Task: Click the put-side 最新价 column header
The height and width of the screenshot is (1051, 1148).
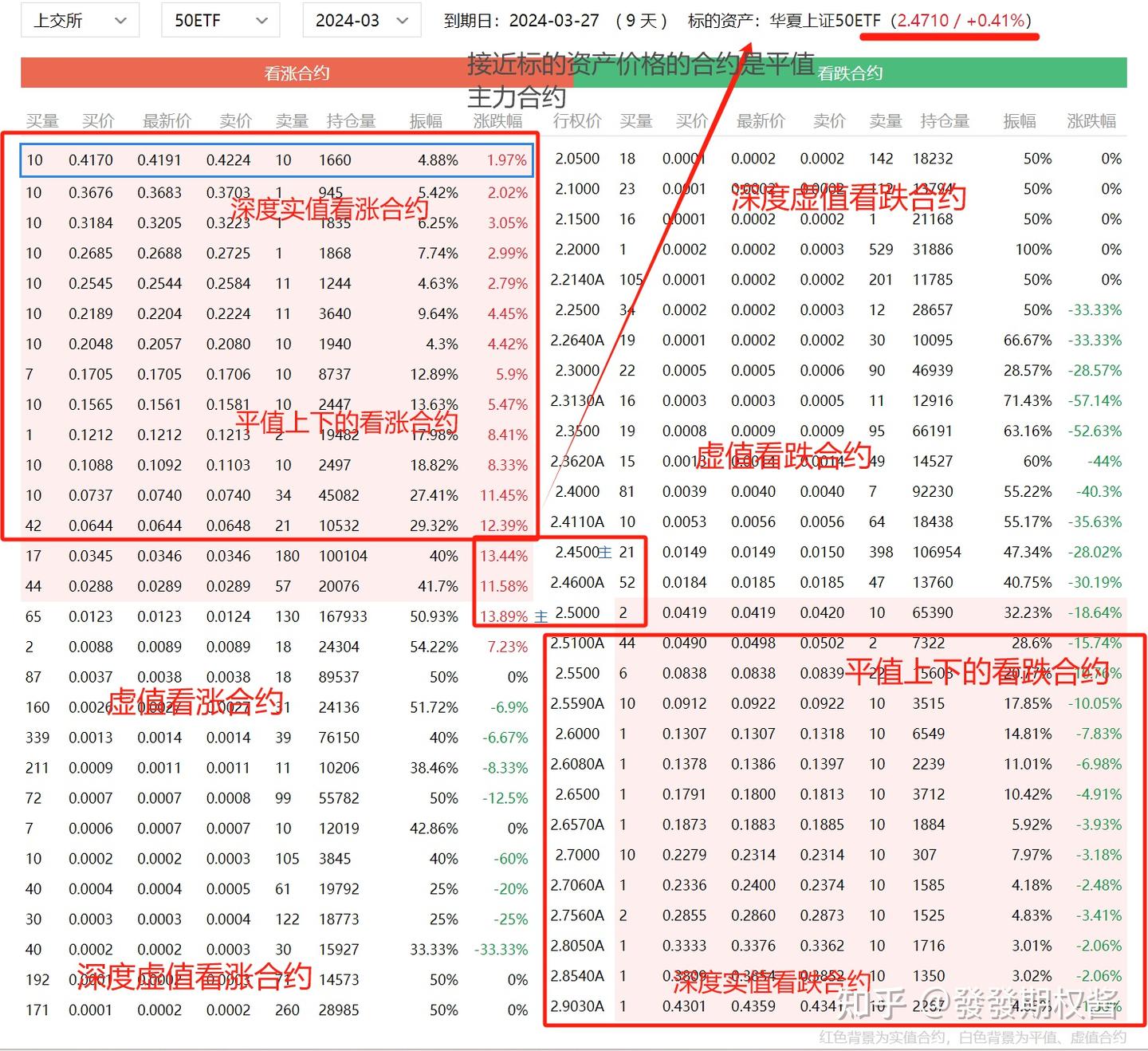Action: pyautogui.click(x=761, y=121)
